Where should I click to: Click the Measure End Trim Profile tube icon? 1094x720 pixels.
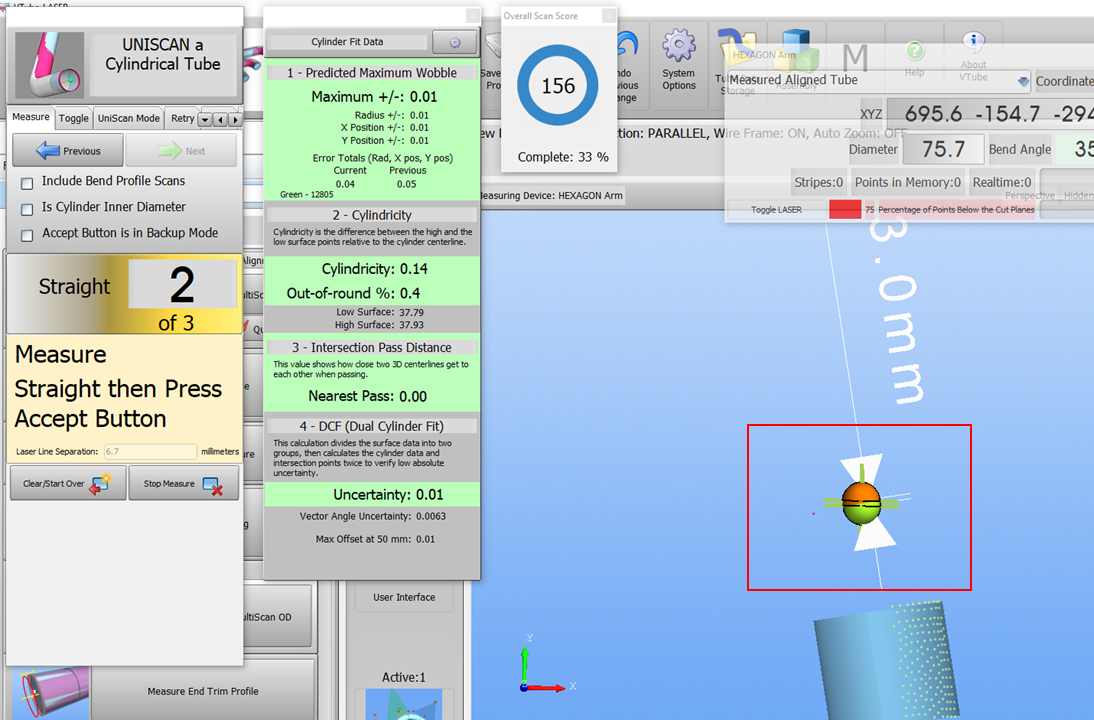[x=51, y=691]
